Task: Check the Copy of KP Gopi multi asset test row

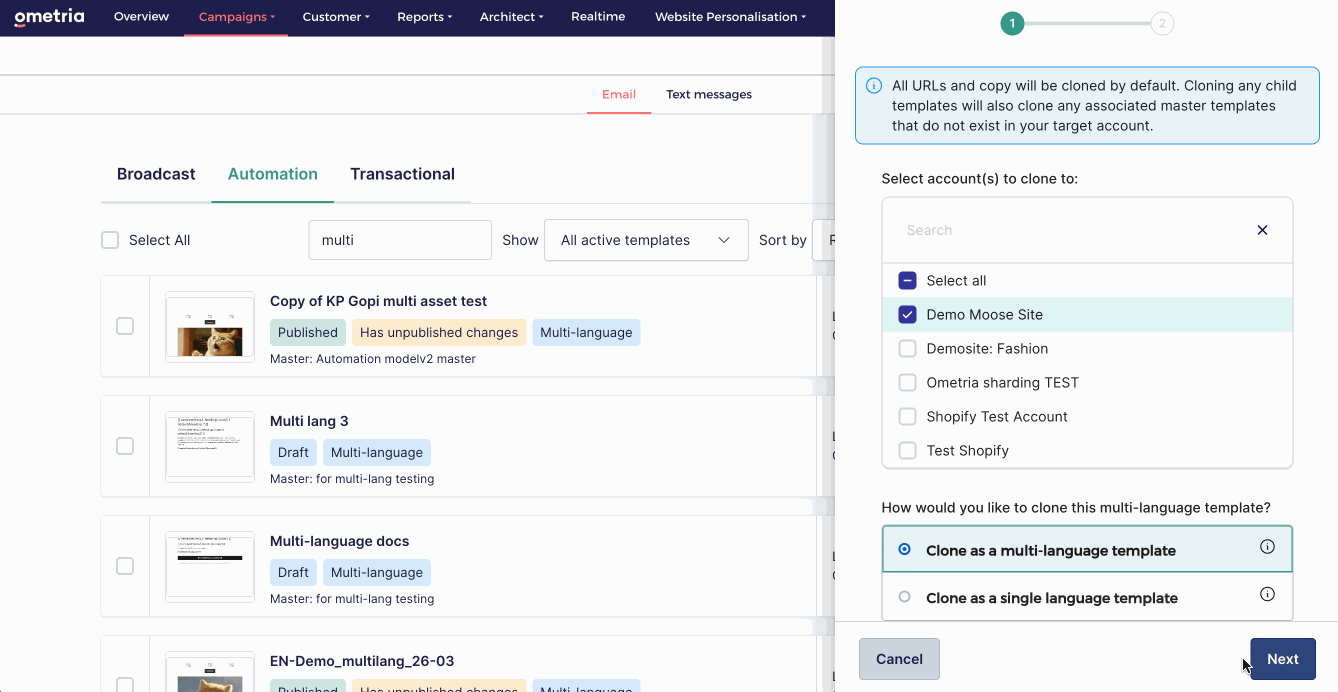Action: tap(125, 326)
